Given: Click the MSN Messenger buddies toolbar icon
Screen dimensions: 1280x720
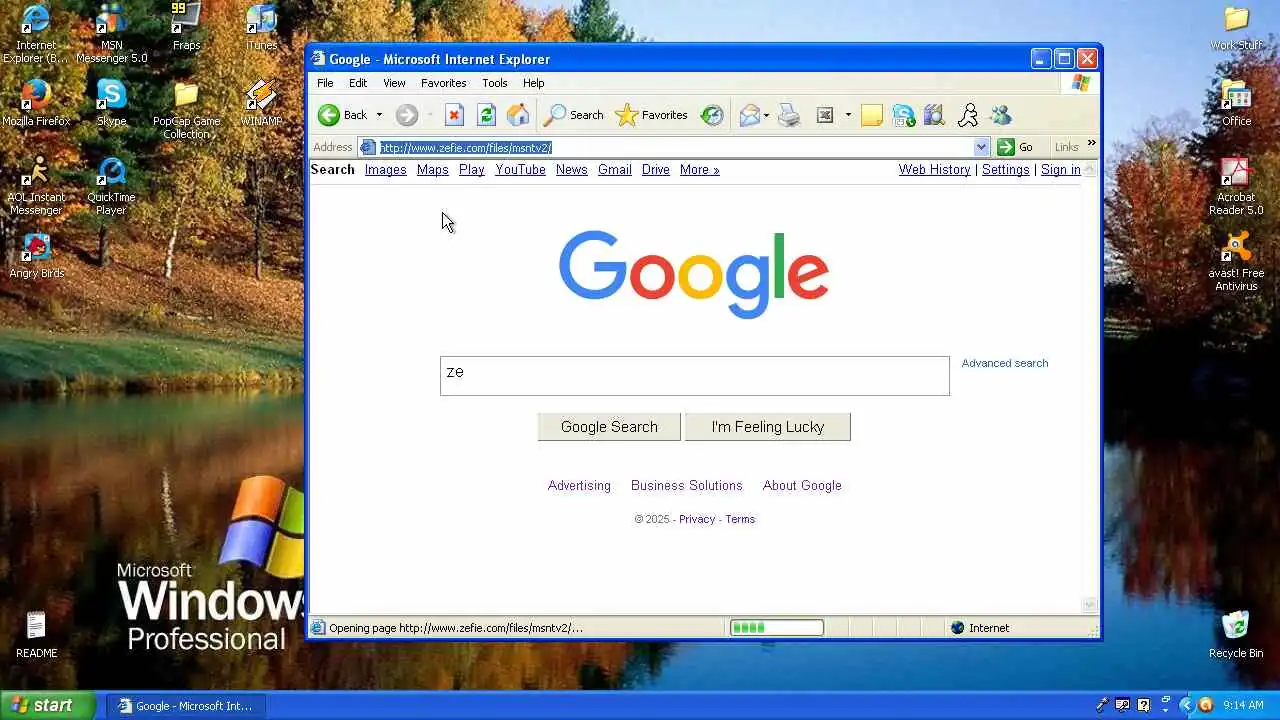Looking at the screenshot, I should tap(1000, 115).
